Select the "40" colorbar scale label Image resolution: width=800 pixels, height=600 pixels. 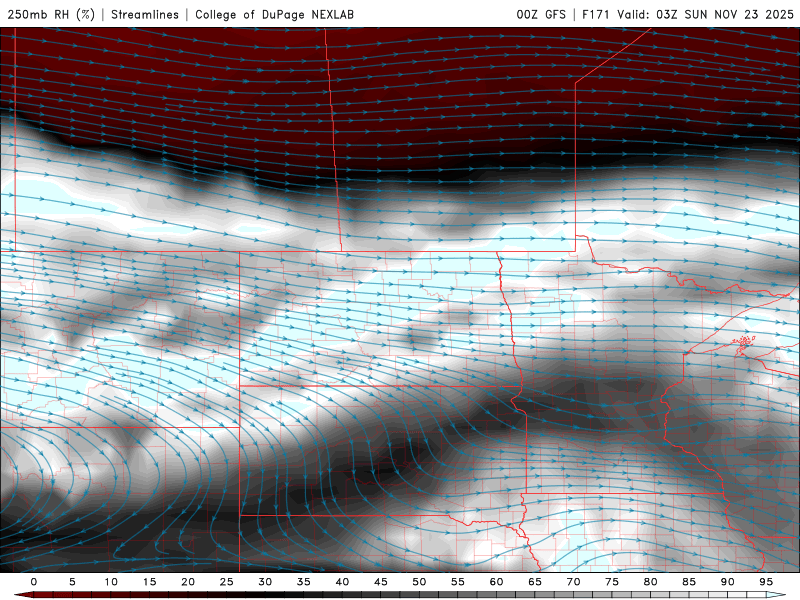[x=342, y=582]
